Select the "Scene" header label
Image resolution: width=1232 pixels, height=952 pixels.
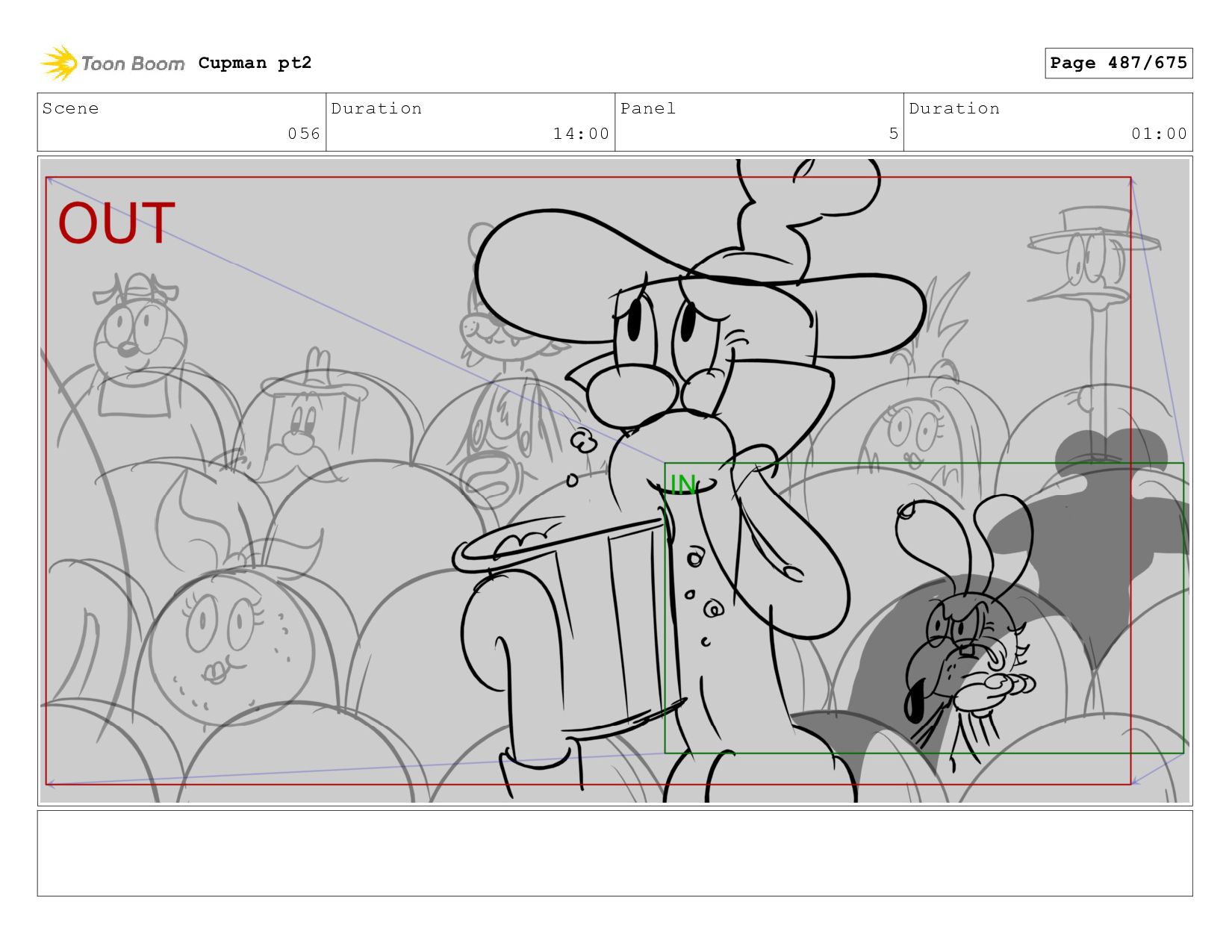coord(70,108)
